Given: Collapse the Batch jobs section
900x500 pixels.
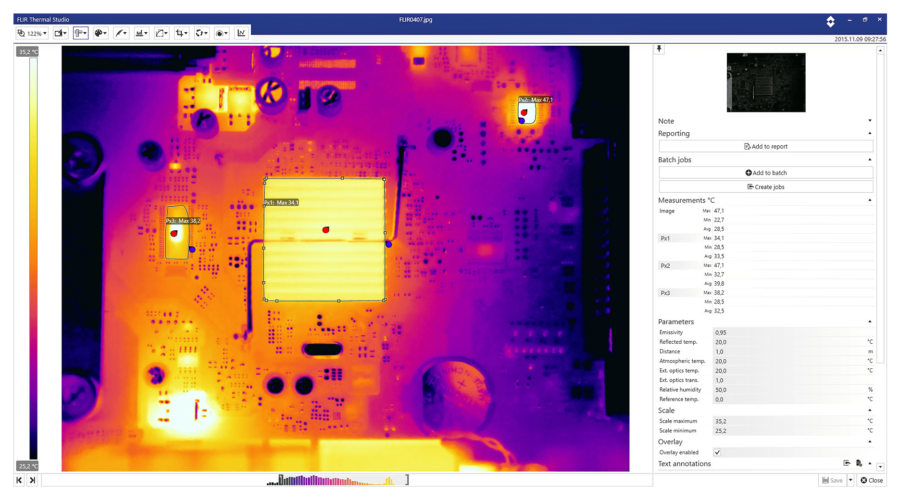Looking at the screenshot, I should point(870,160).
